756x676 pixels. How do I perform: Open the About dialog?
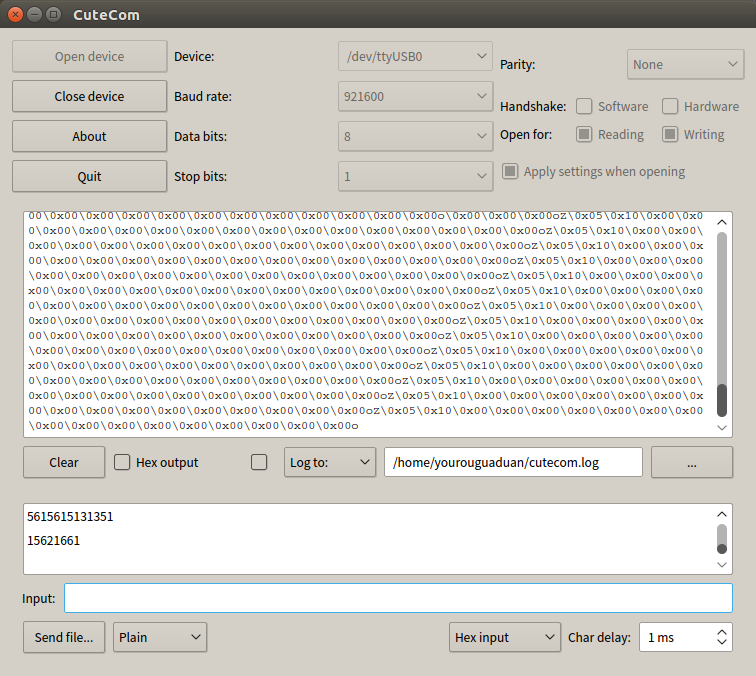(89, 136)
